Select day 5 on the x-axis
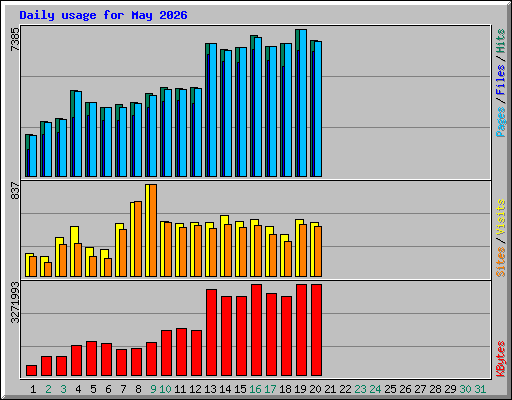The height and width of the screenshot is (400, 512). [x=93, y=389]
